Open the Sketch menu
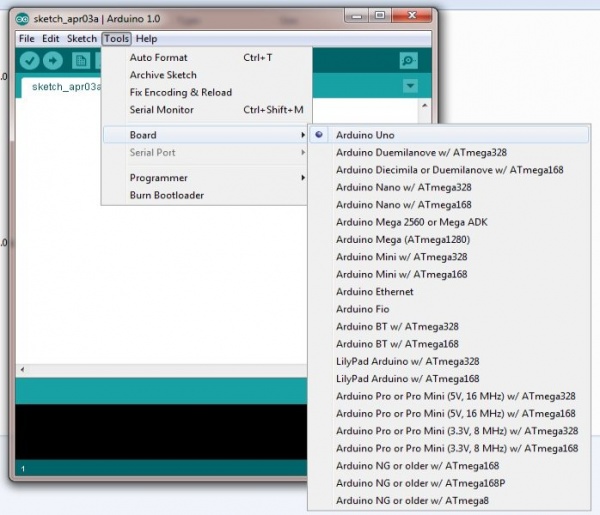 [x=82, y=39]
